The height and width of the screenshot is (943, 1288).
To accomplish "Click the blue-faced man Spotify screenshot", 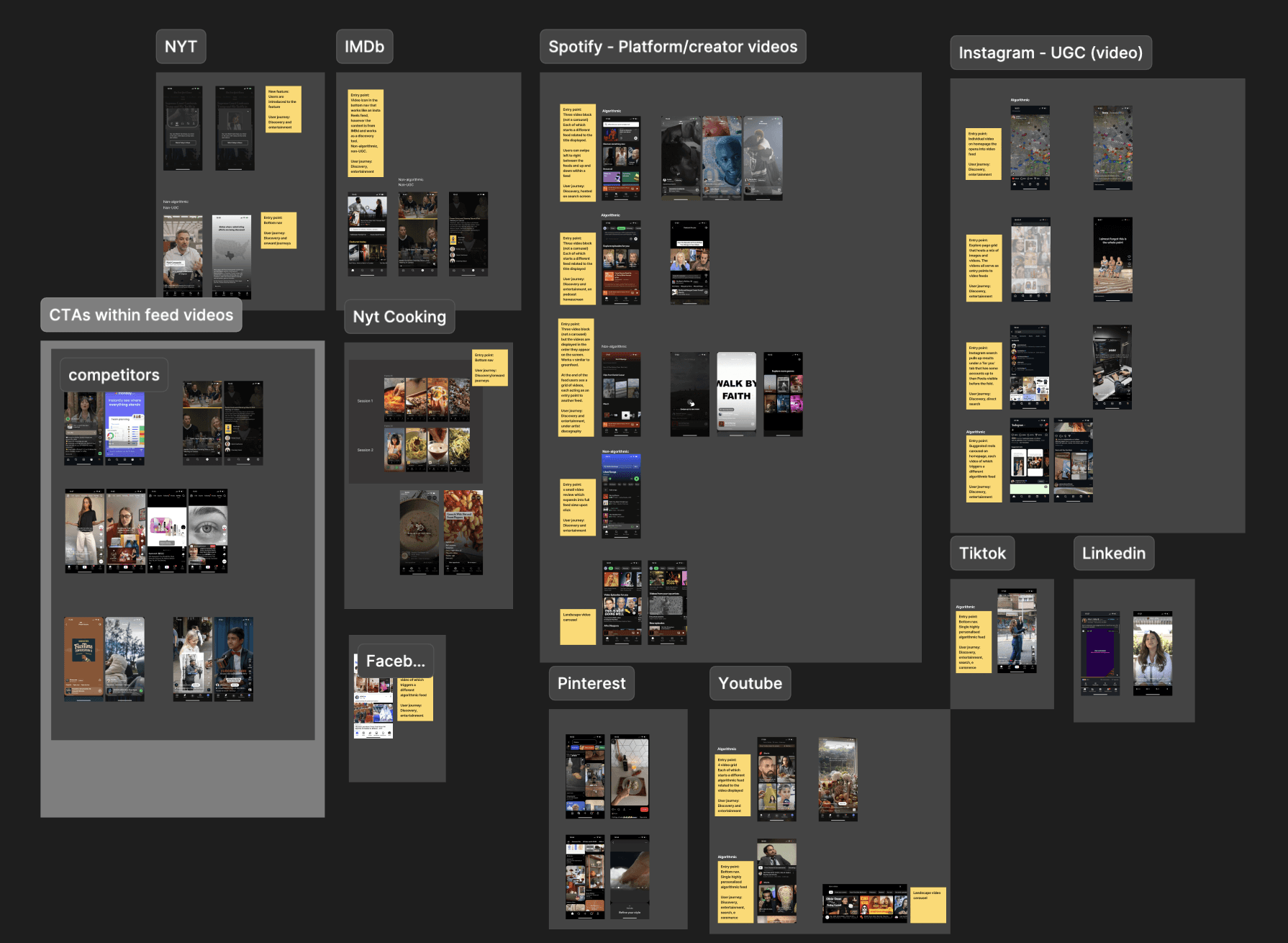I will (x=722, y=158).
